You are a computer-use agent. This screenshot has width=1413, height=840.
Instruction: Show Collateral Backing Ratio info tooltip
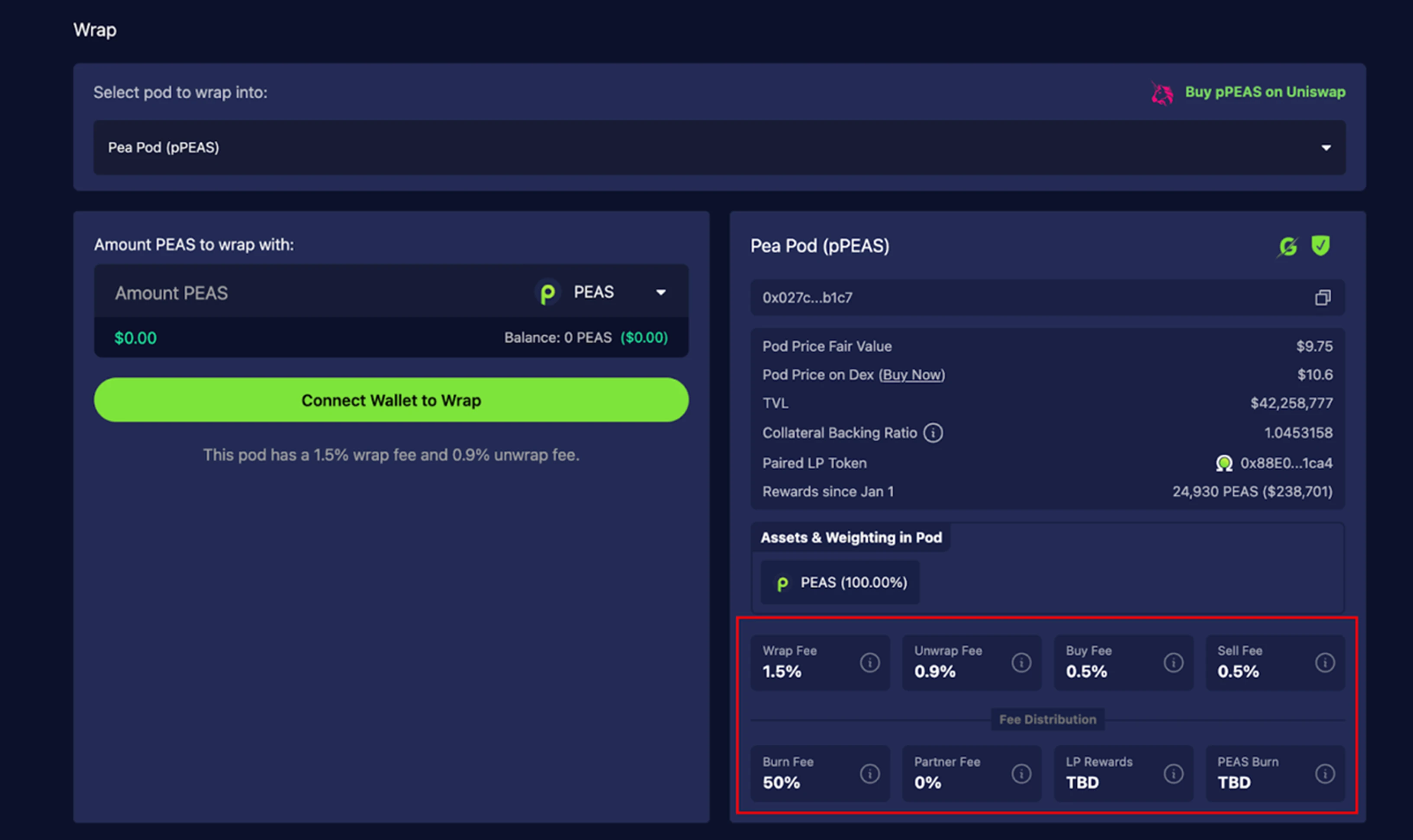tap(933, 433)
